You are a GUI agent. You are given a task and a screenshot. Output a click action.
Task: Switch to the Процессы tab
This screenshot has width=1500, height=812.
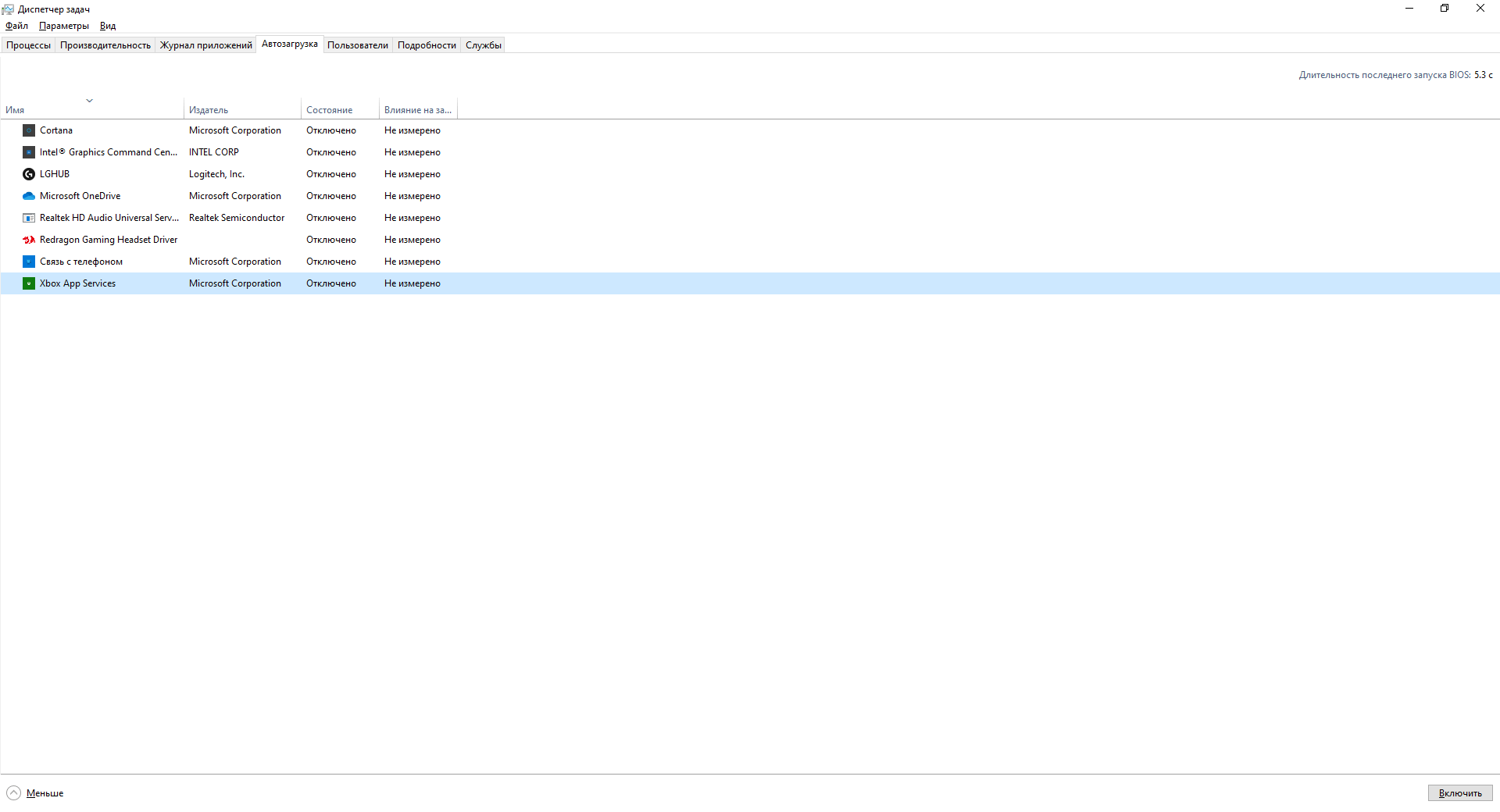28,45
